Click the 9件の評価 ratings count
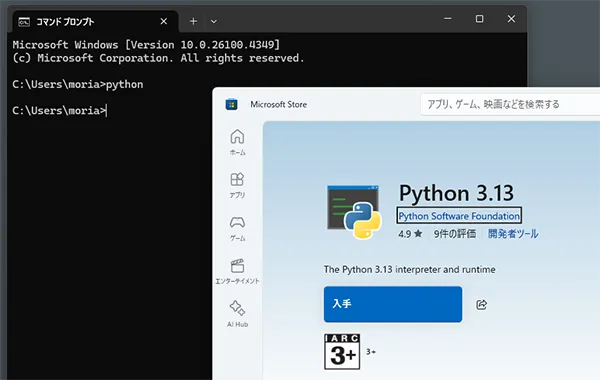 coord(455,233)
